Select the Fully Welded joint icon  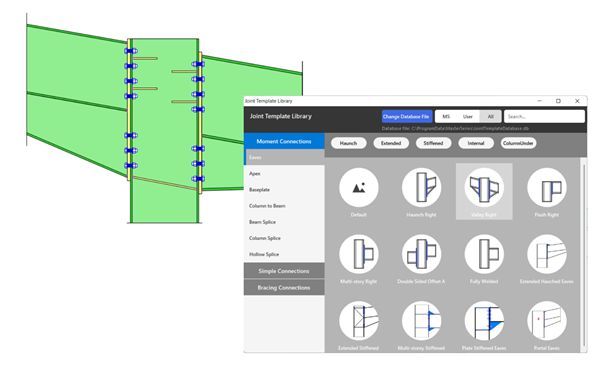pyautogui.click(x=484, y=254)
